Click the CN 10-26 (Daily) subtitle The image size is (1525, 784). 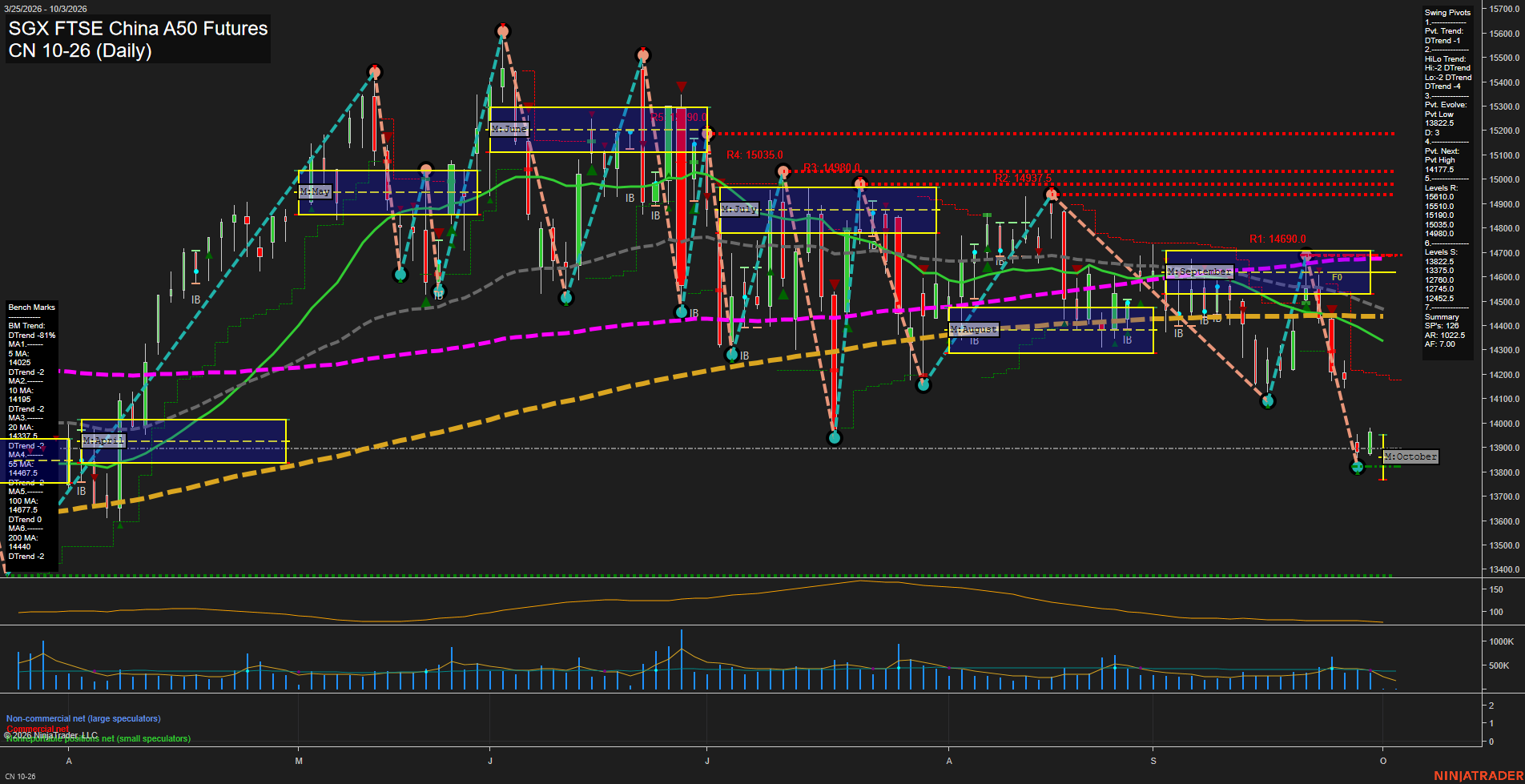80,50
